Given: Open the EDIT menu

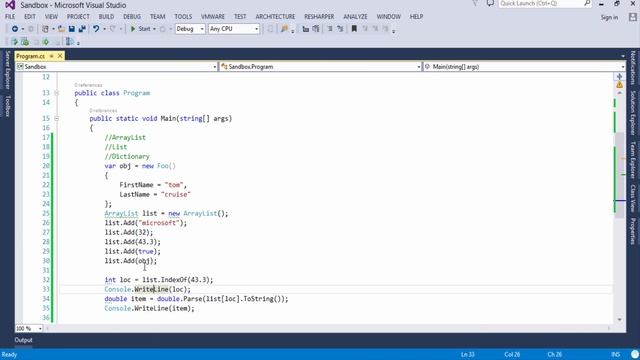Looking at the screenshot, I should [30, 17].
